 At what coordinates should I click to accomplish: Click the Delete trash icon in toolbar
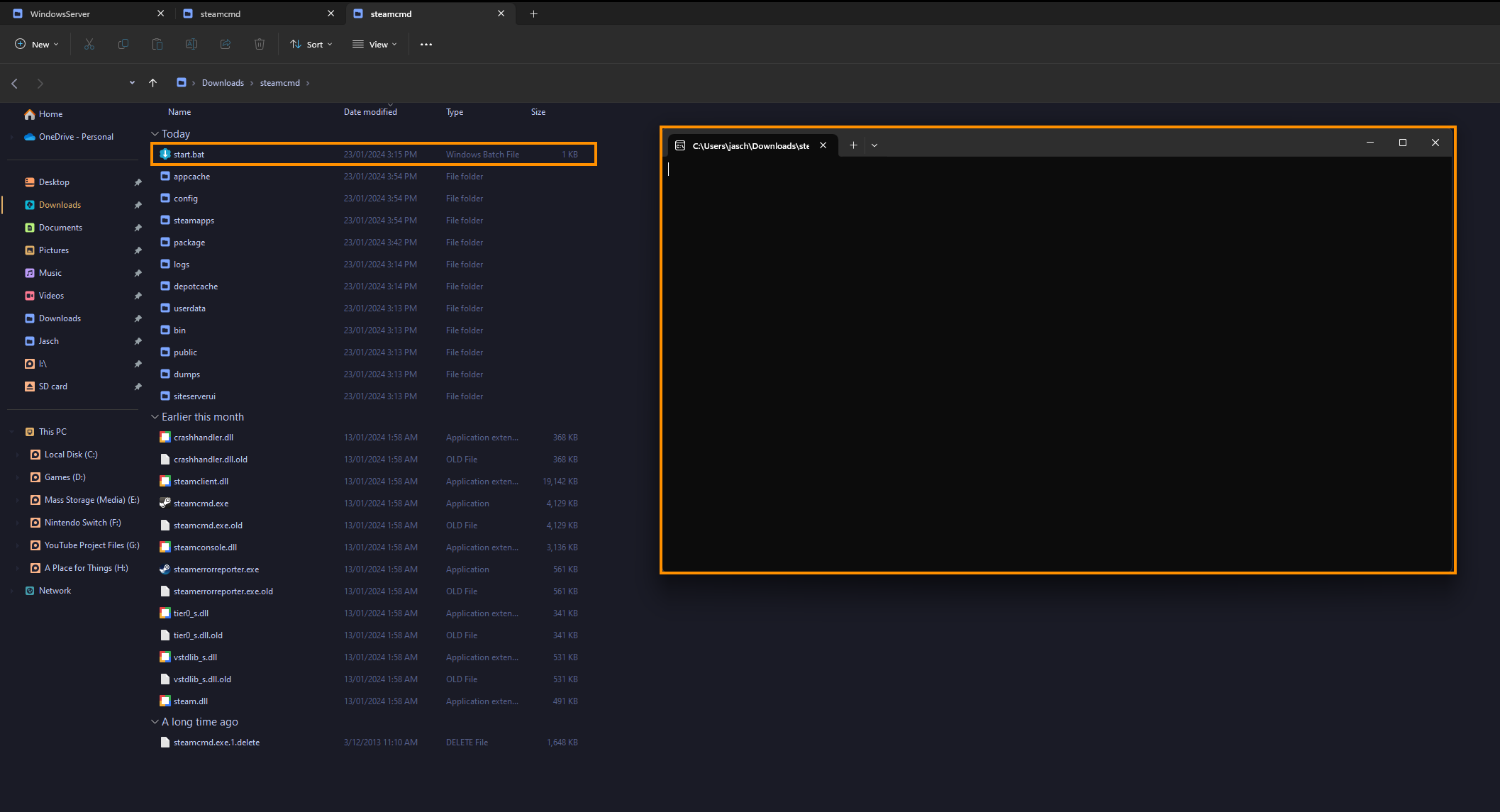click(x=260, y=44)
